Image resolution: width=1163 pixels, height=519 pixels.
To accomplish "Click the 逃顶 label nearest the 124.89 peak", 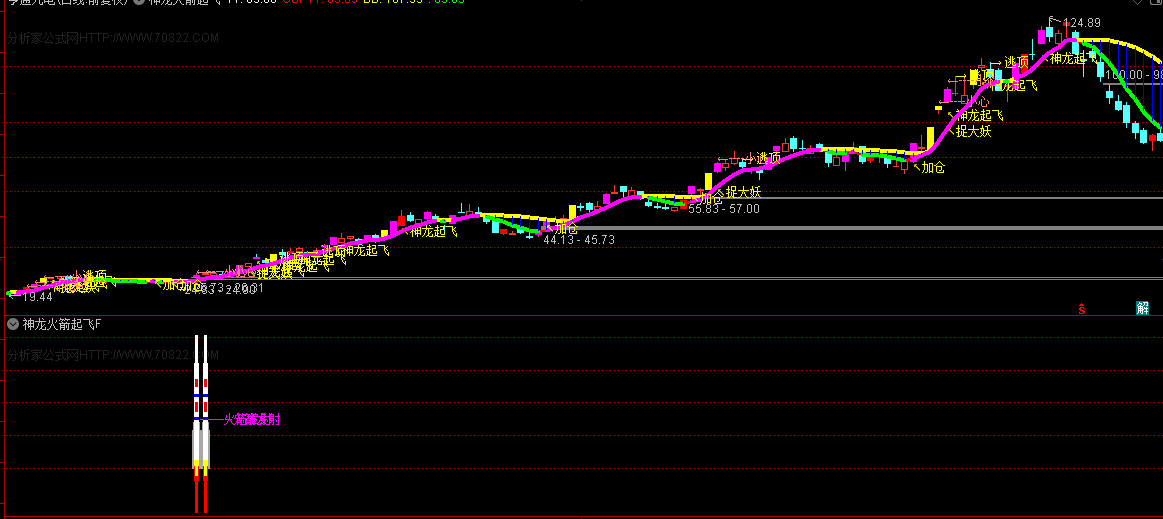I will click(1016, 62).
